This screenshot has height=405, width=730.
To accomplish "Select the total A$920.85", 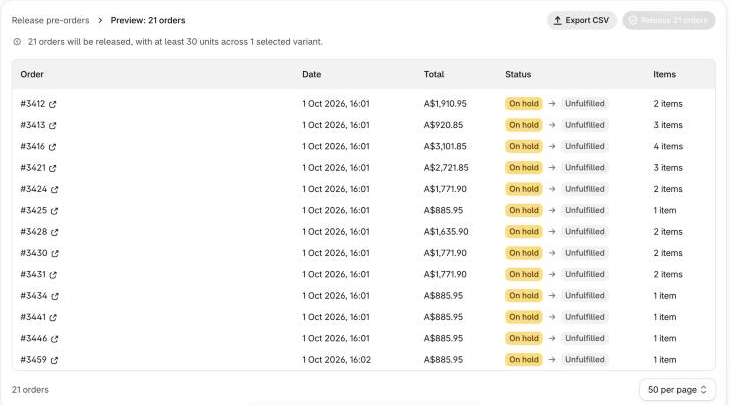I will [443, 125].
